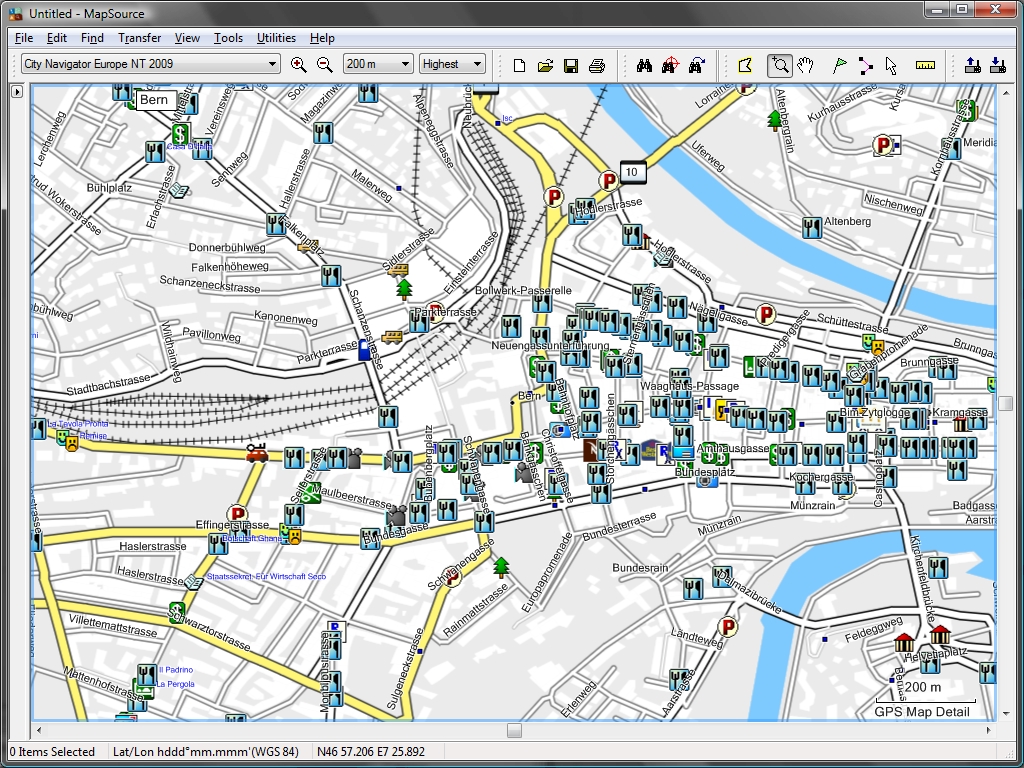Click the restaurant icon at Falkenplatz
The width and height of the screenshot is (1024, 768).
(x=276, y=224)
